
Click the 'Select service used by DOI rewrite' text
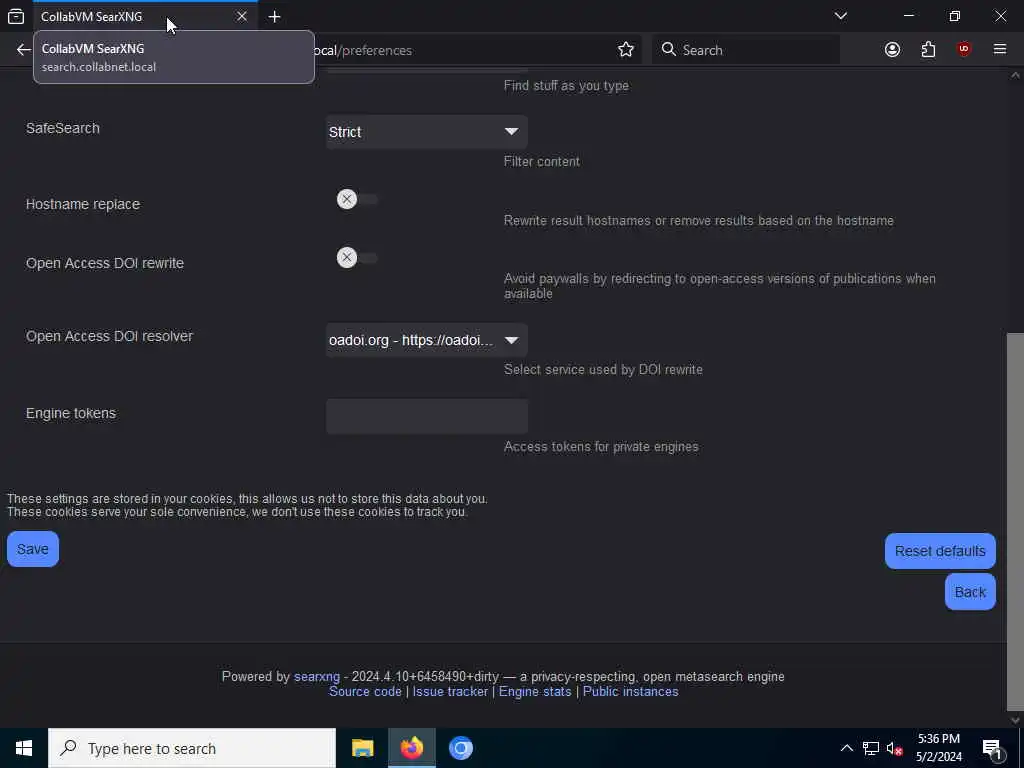603,370
